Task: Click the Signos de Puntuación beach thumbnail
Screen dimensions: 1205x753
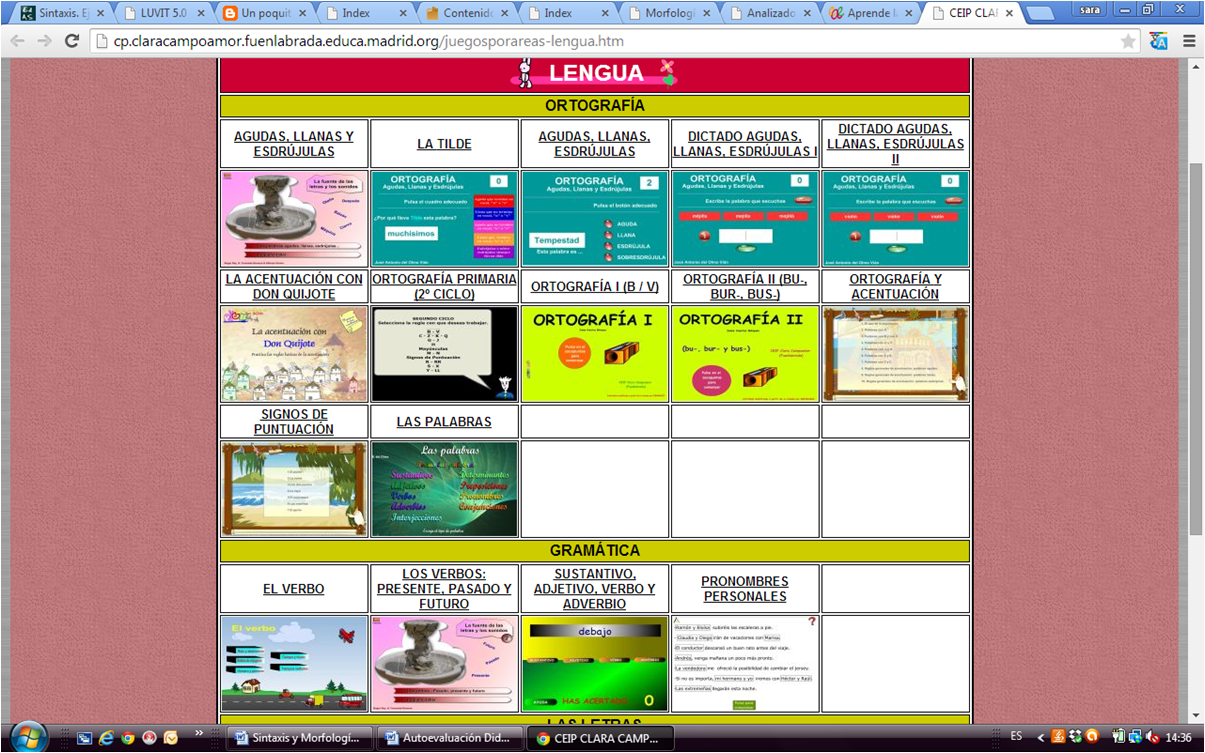Action: click(x=294, y=489)
